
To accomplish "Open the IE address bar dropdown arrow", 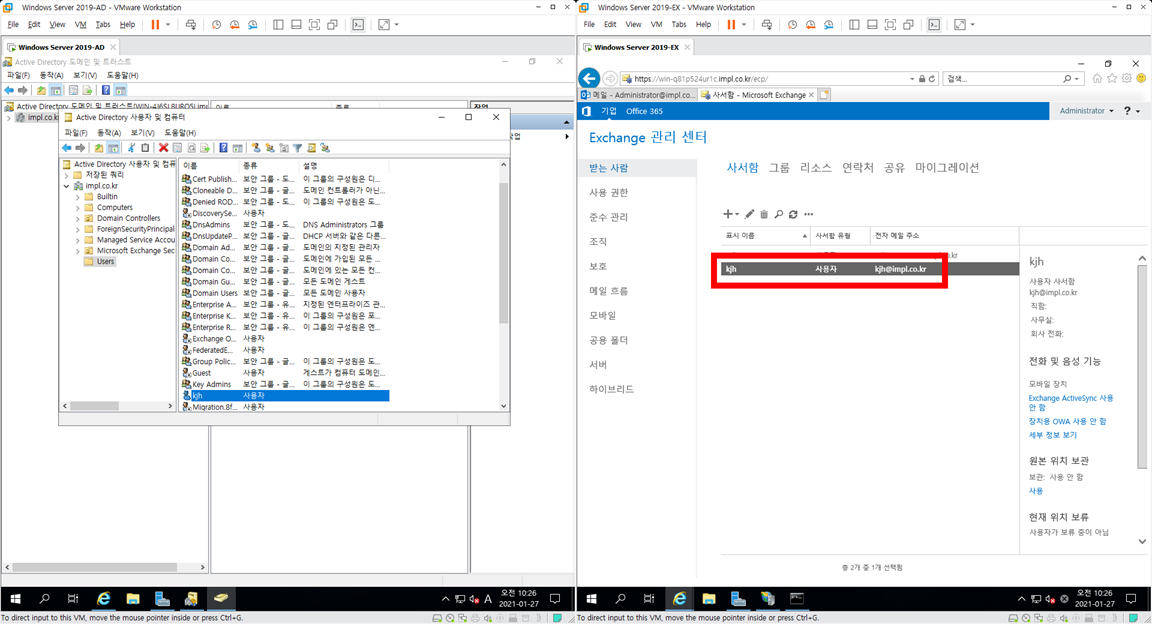I will [912, 79].
